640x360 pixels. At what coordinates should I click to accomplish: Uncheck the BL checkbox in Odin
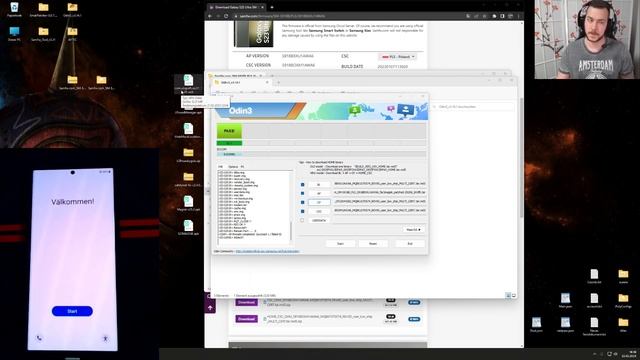pyautogui.click(x=302, y=184)
